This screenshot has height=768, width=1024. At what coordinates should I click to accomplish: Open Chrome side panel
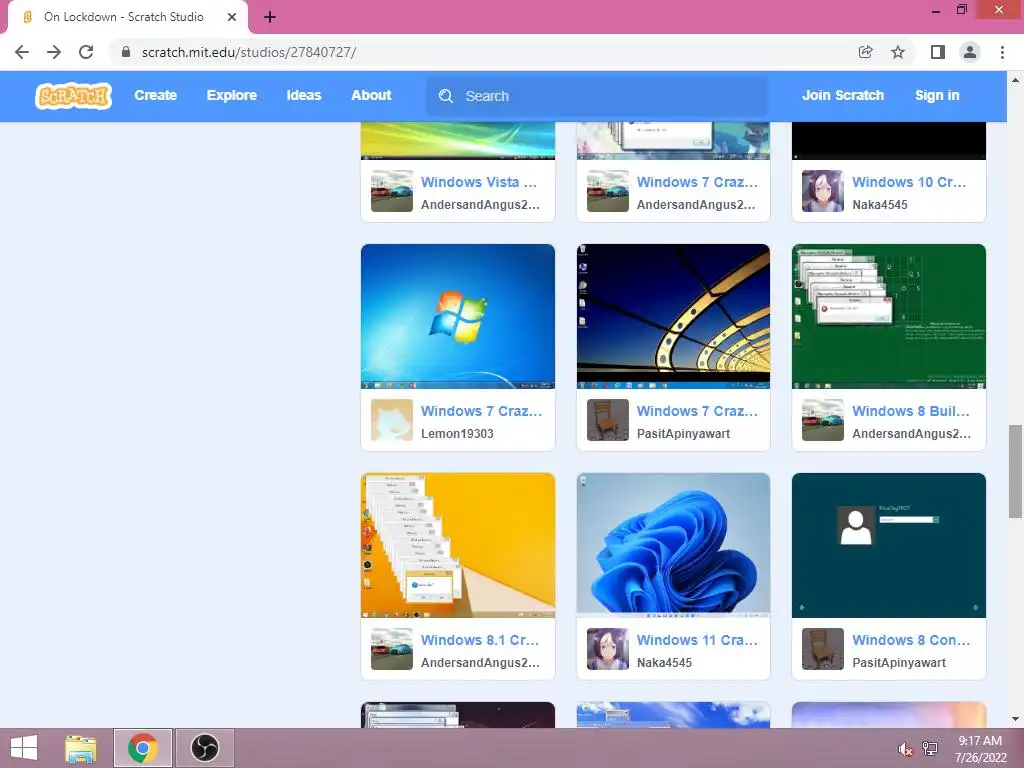click(x=938, y=52)
